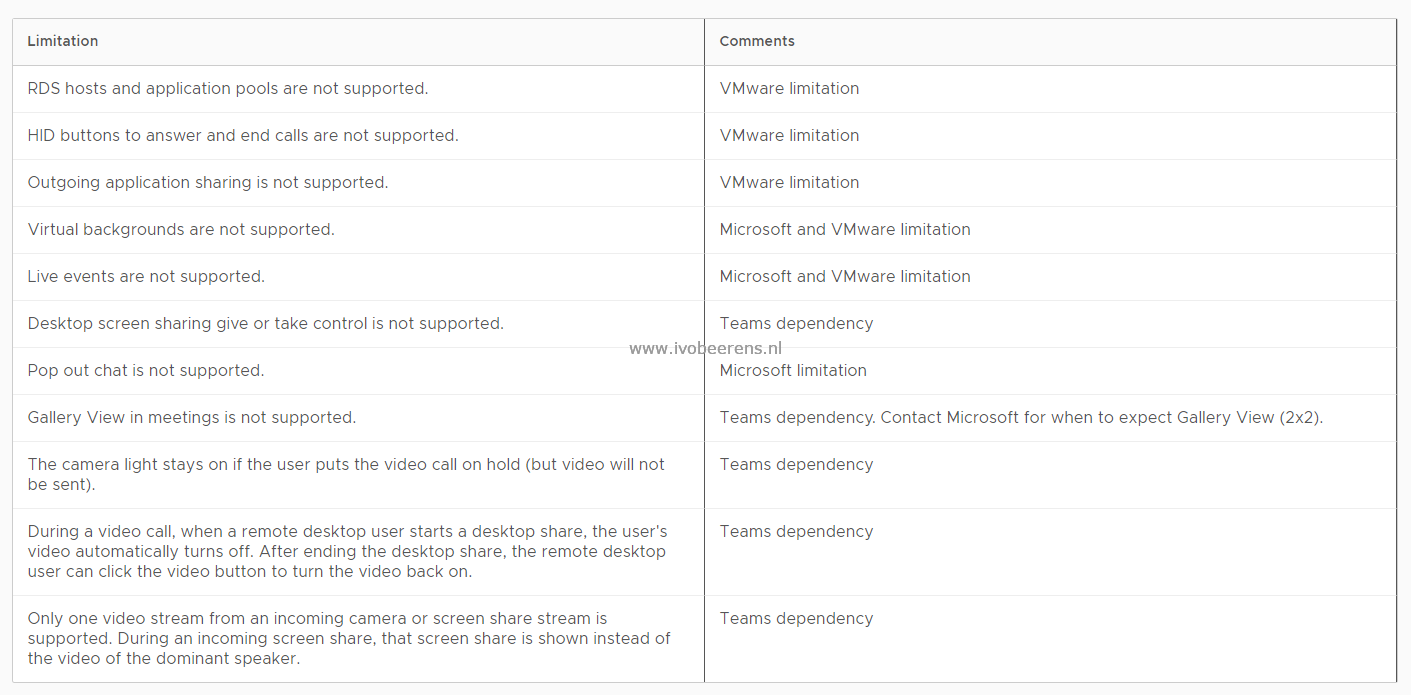Select Microsoft and VMware limitation beside Virtual backgrounds
The height and width of the screenshot is (695, 1411).
[845, 229]
